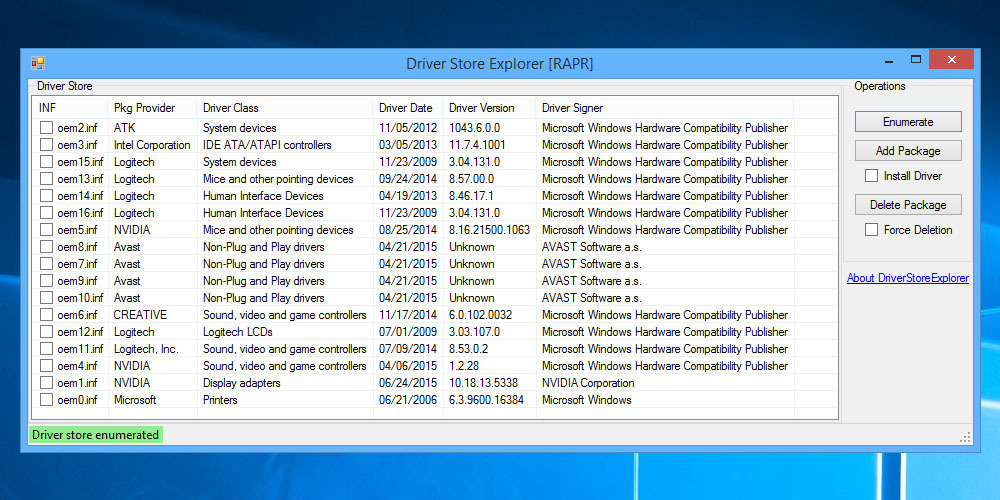Click the Driver Version column header
Screen dimensions: 1000x500
click(490, 108)
